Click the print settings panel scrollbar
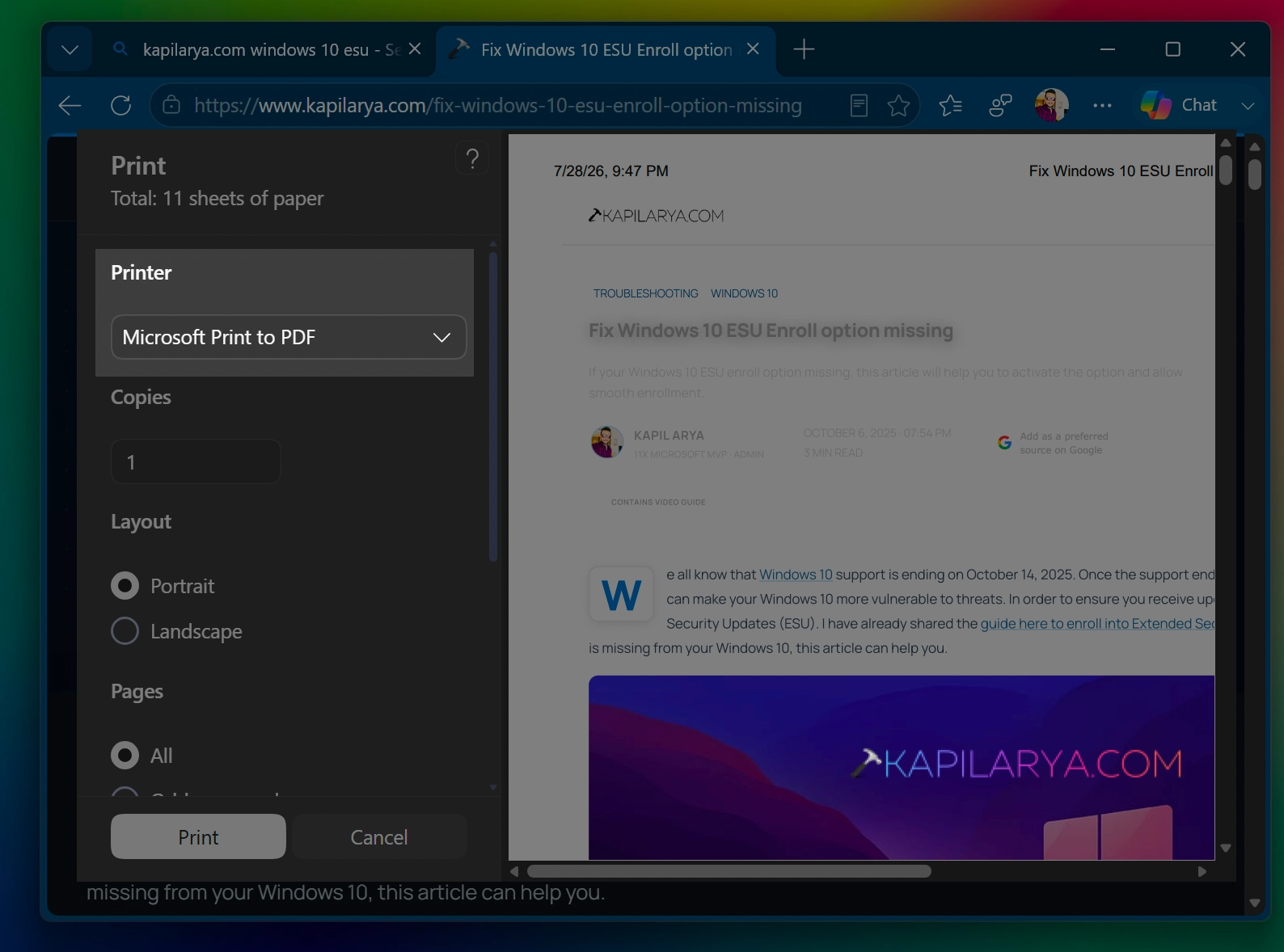Viewport: 1284px width, 952px height. coord(493,406)
